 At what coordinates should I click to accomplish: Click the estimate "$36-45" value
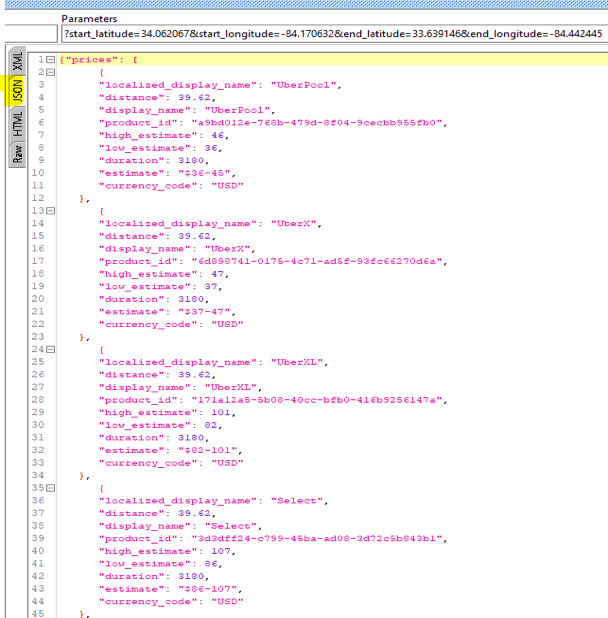pyautogui.click(x=204, y=173)
